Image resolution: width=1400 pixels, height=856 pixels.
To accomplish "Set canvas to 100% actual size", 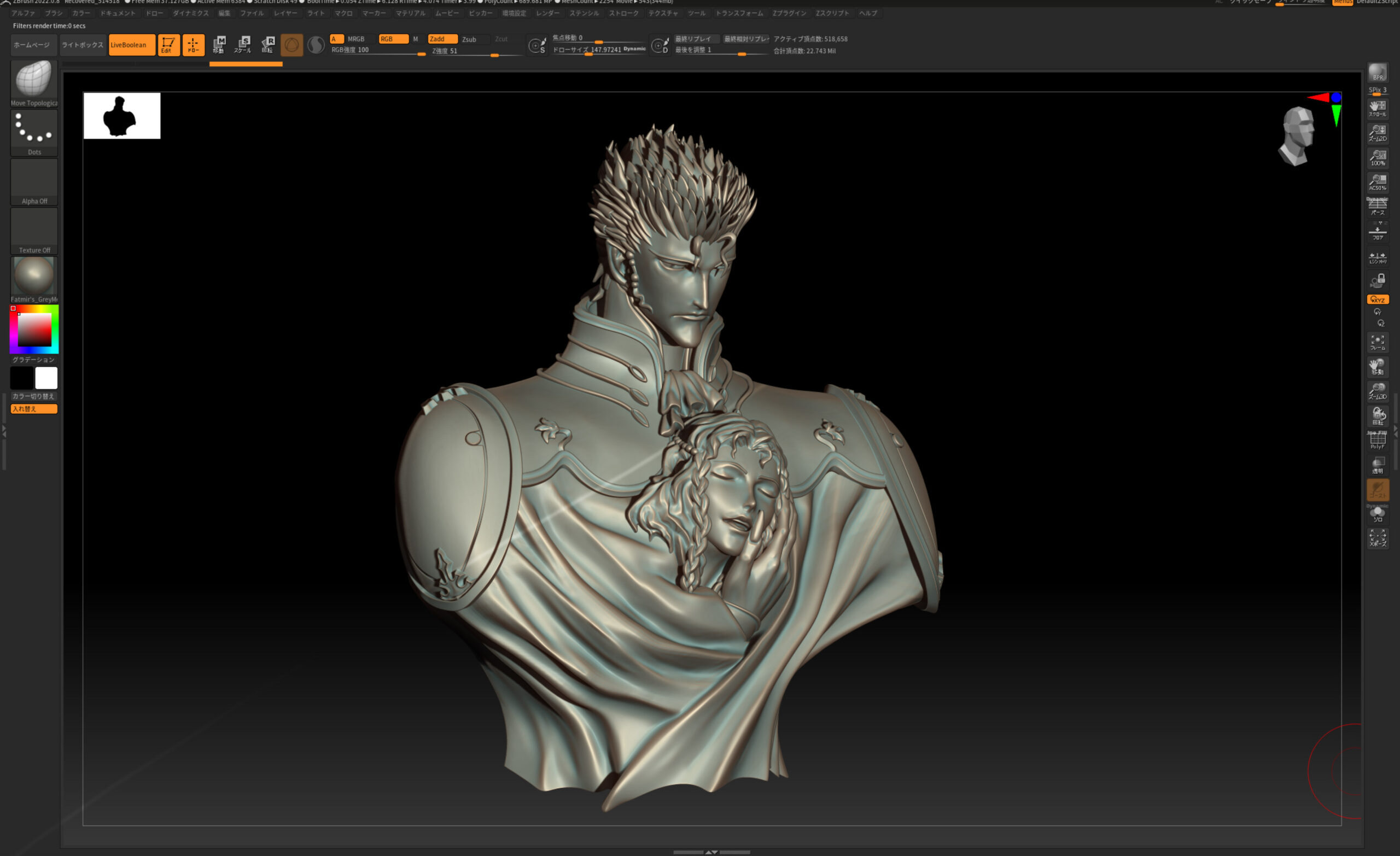I will (x=1377, y=157).
